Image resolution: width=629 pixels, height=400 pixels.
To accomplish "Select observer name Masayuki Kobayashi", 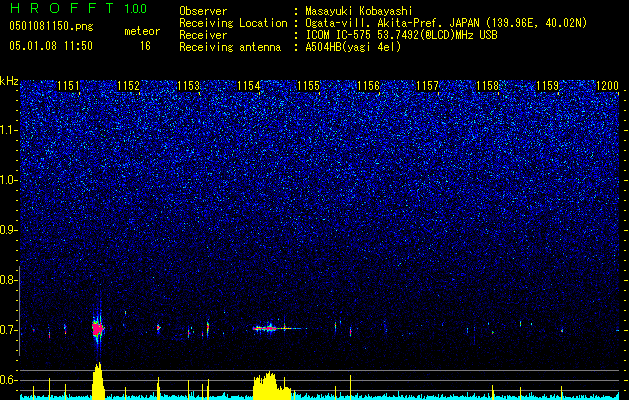I will (359, 11).
